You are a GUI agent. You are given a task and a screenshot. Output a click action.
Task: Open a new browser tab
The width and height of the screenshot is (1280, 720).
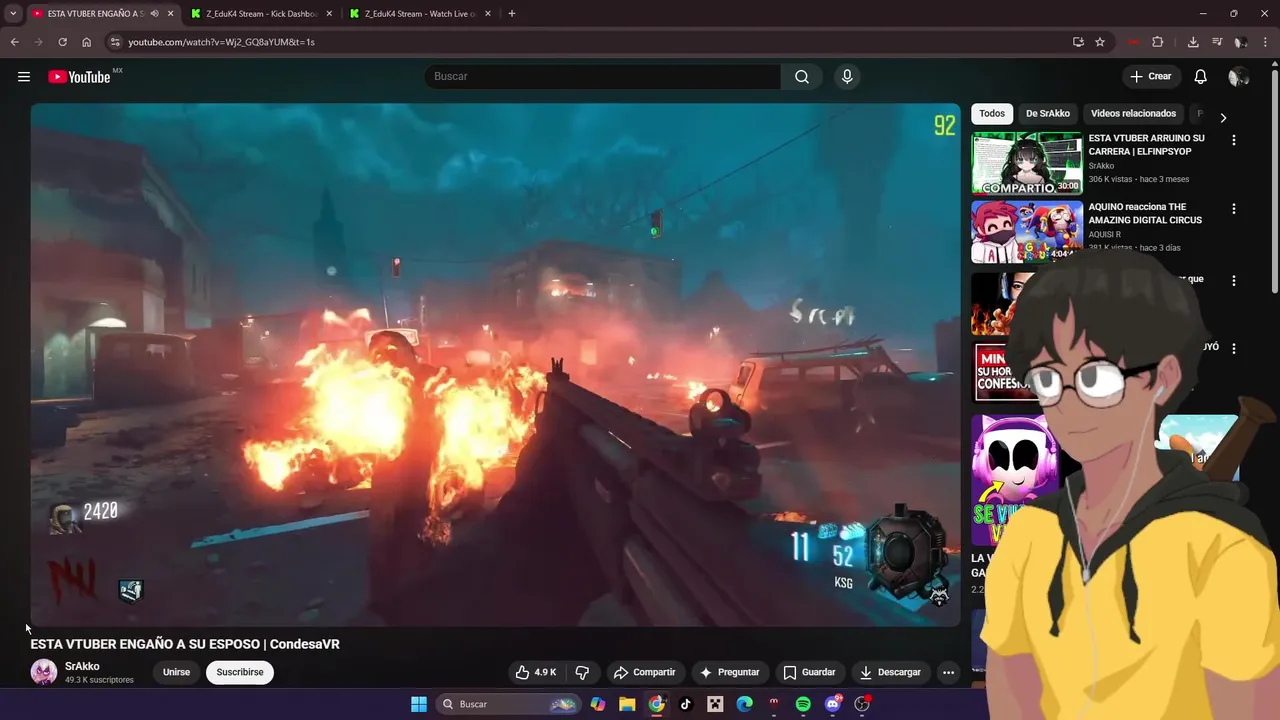coord(512,14)
